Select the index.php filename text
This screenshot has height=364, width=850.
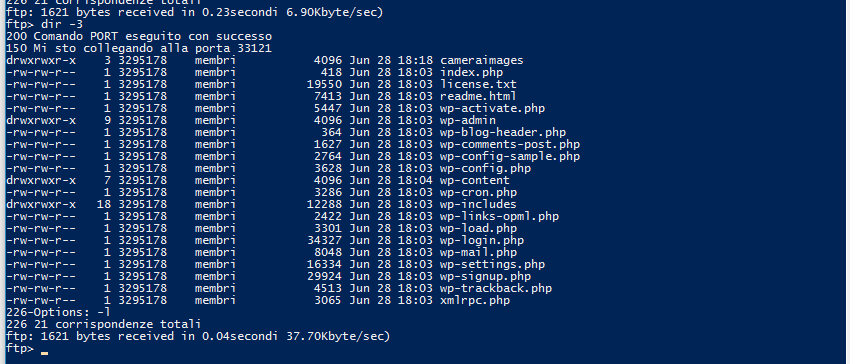coord(472,72)
